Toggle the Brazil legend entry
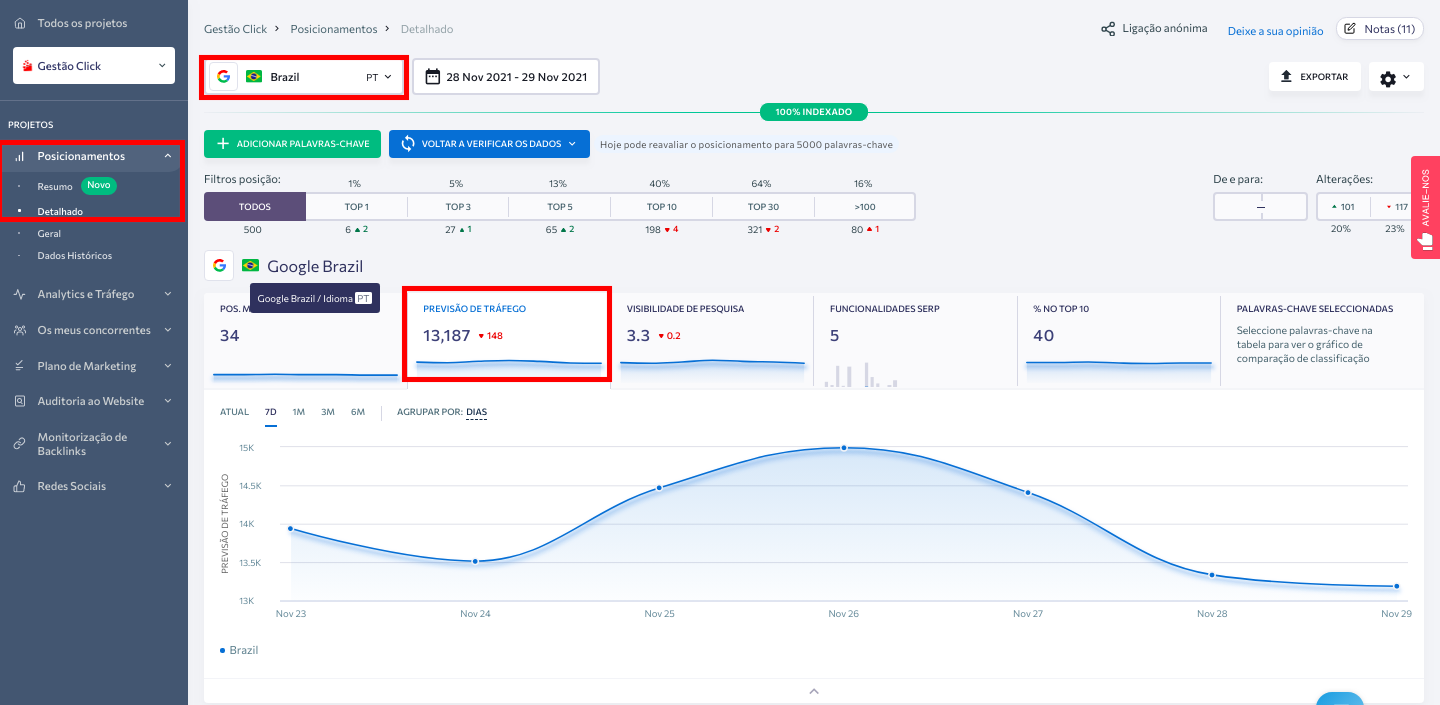This screenshot has width=1440, height=705. point(239,650)
